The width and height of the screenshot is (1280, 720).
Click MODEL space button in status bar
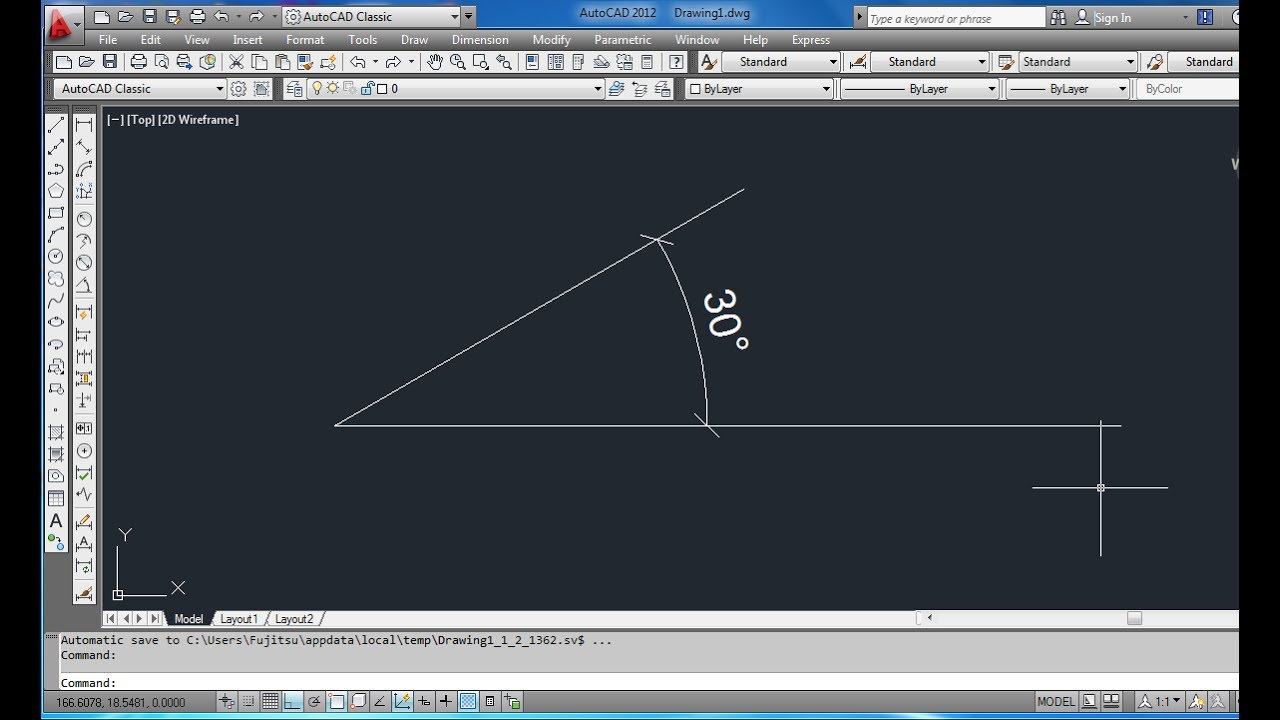(1056, 701)
